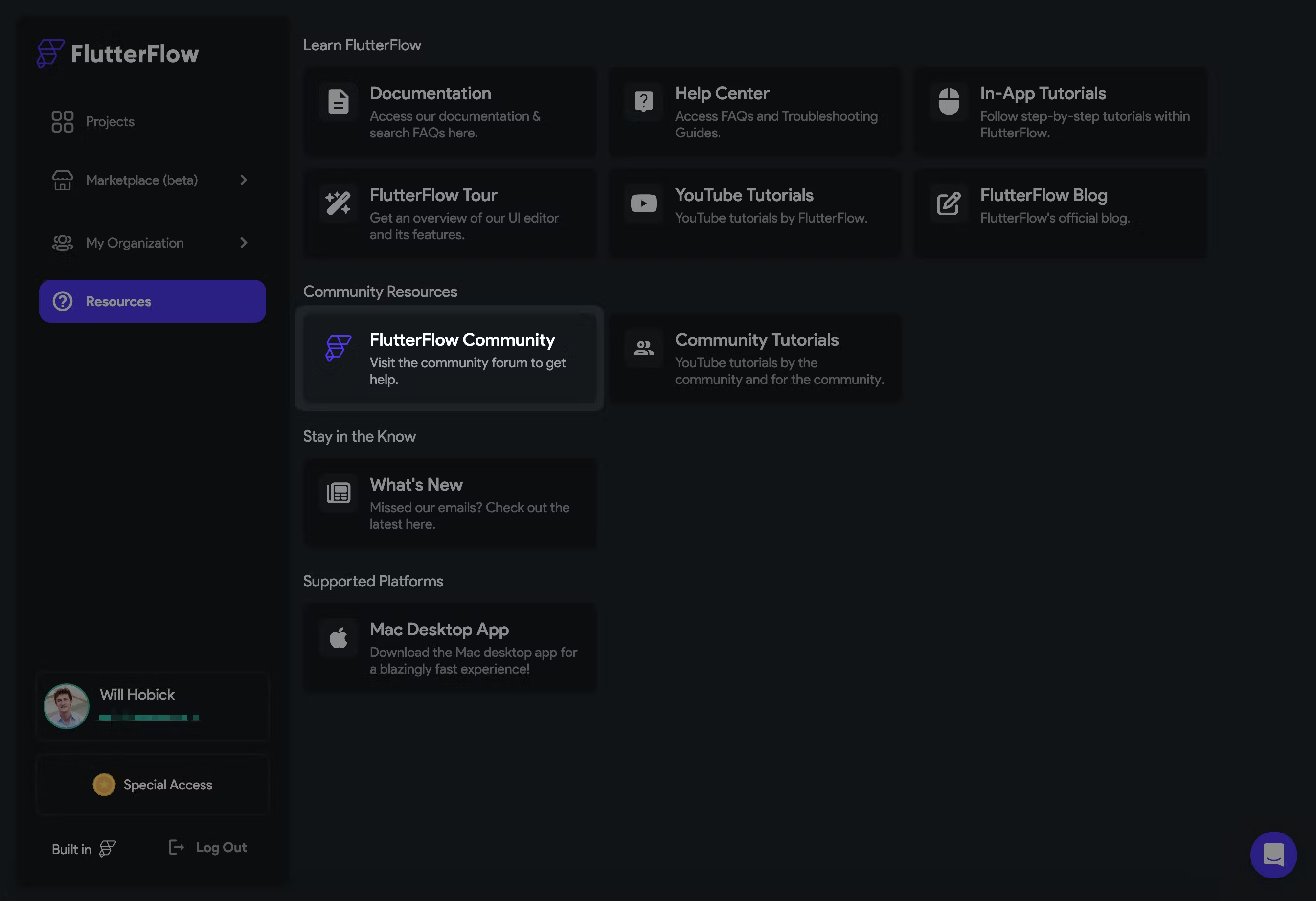This screenshot has width=1316, height=901.
Task: Click the Documentation file icon
Action: point(339,102)
